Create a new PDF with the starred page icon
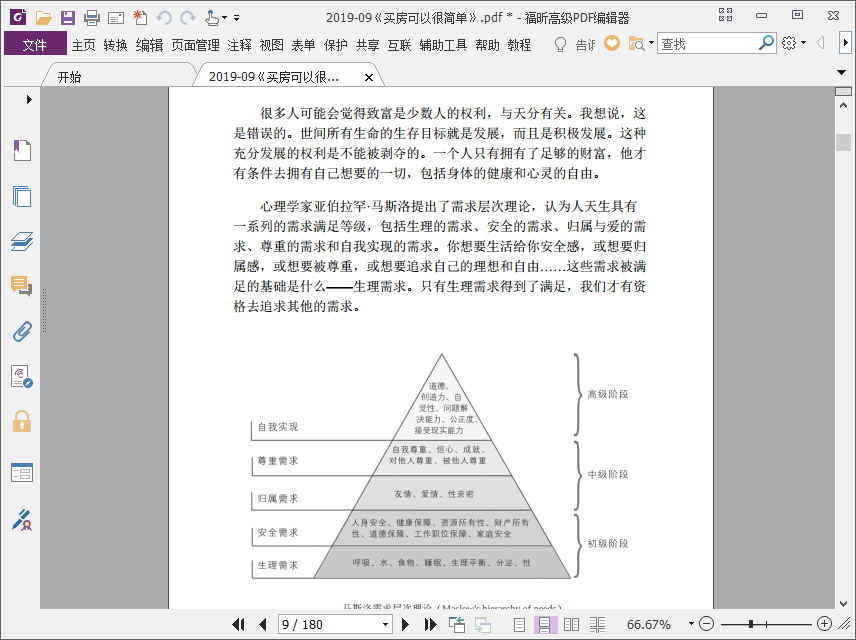 coord(140,17)
